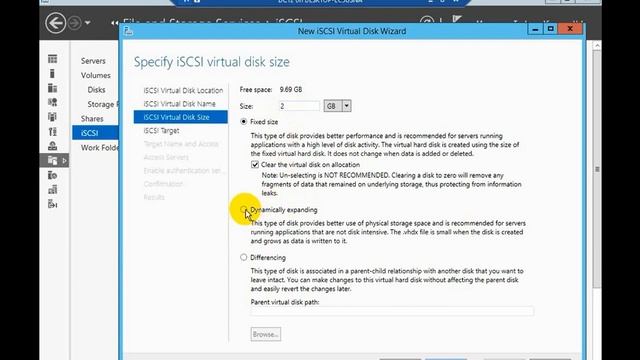
Task: Click the Size input field
Action: [x=299, y=106]
